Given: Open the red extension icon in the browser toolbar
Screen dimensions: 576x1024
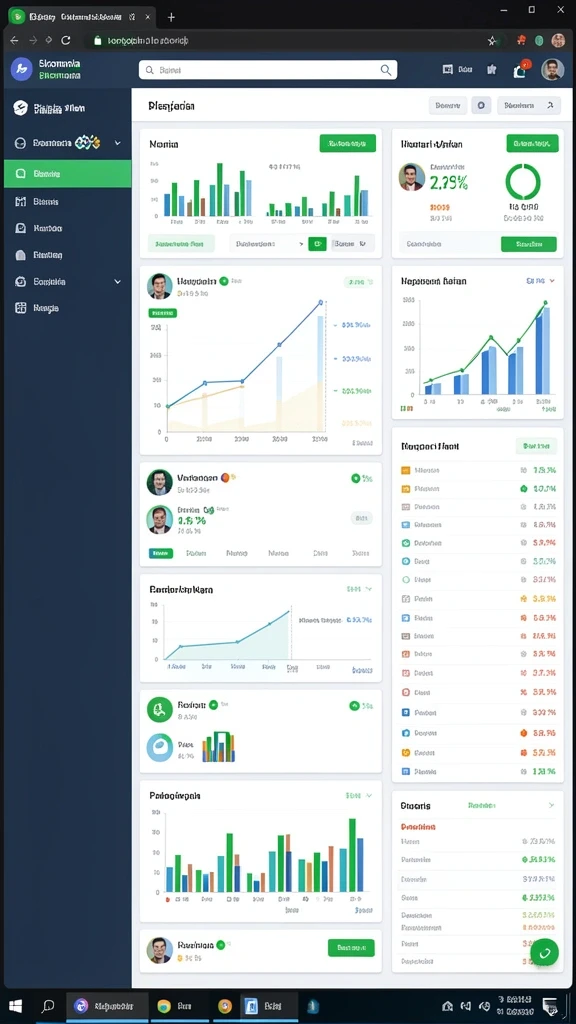Looking at the screenshot, I should (x=521, y=40).
